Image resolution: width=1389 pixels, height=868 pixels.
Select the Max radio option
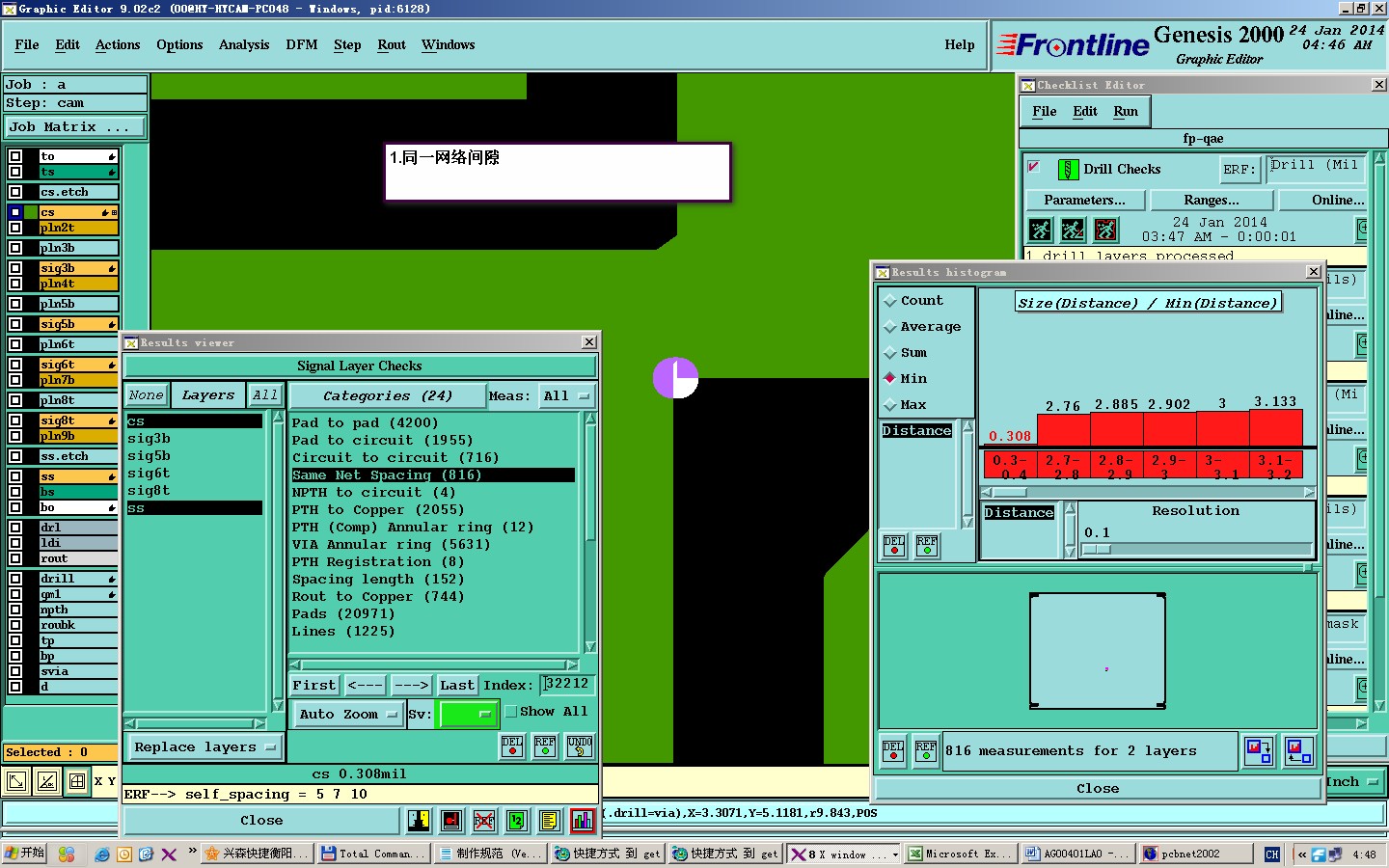point(890,405)
